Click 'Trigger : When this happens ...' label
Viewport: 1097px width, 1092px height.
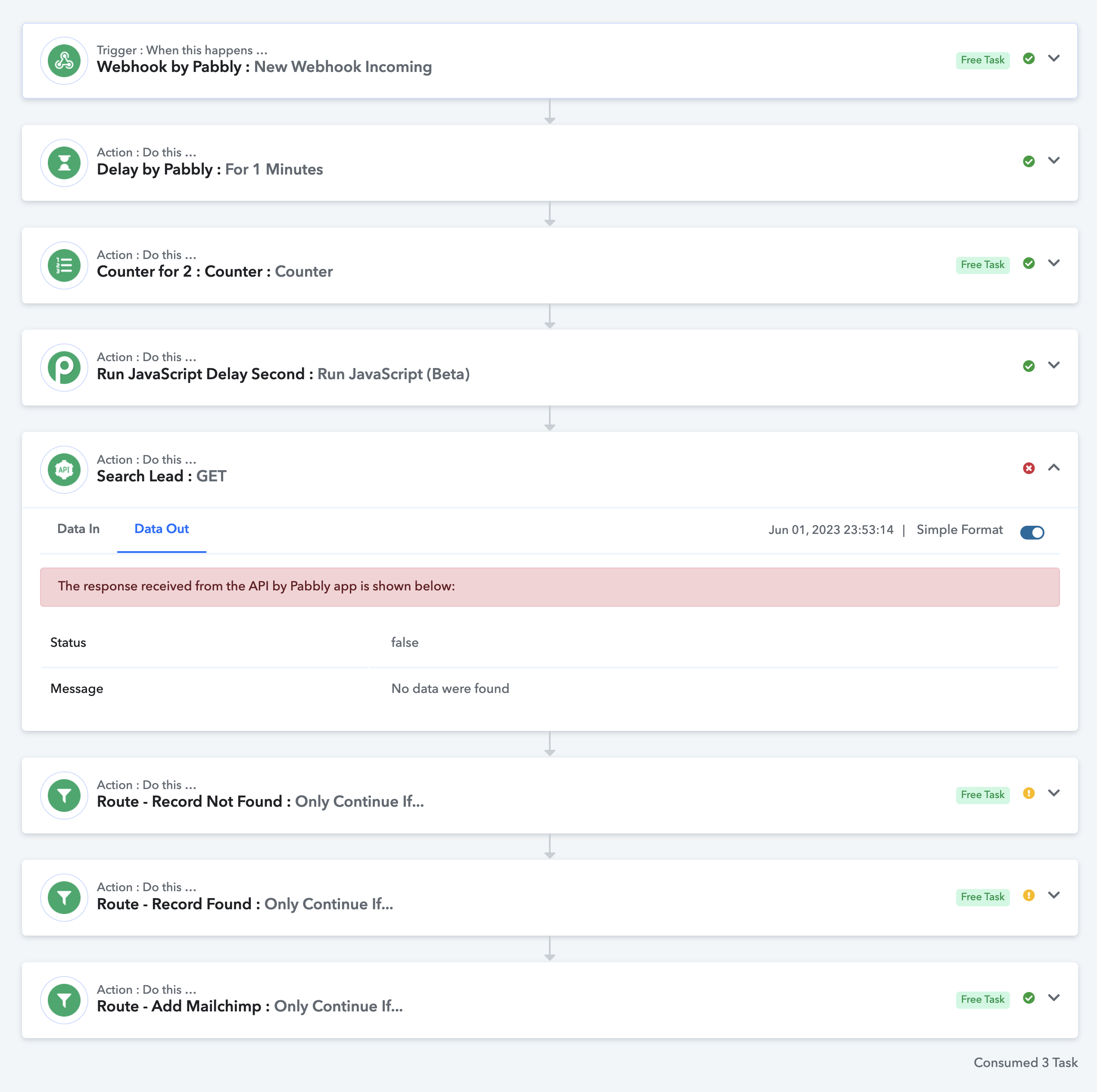[182, 50]
